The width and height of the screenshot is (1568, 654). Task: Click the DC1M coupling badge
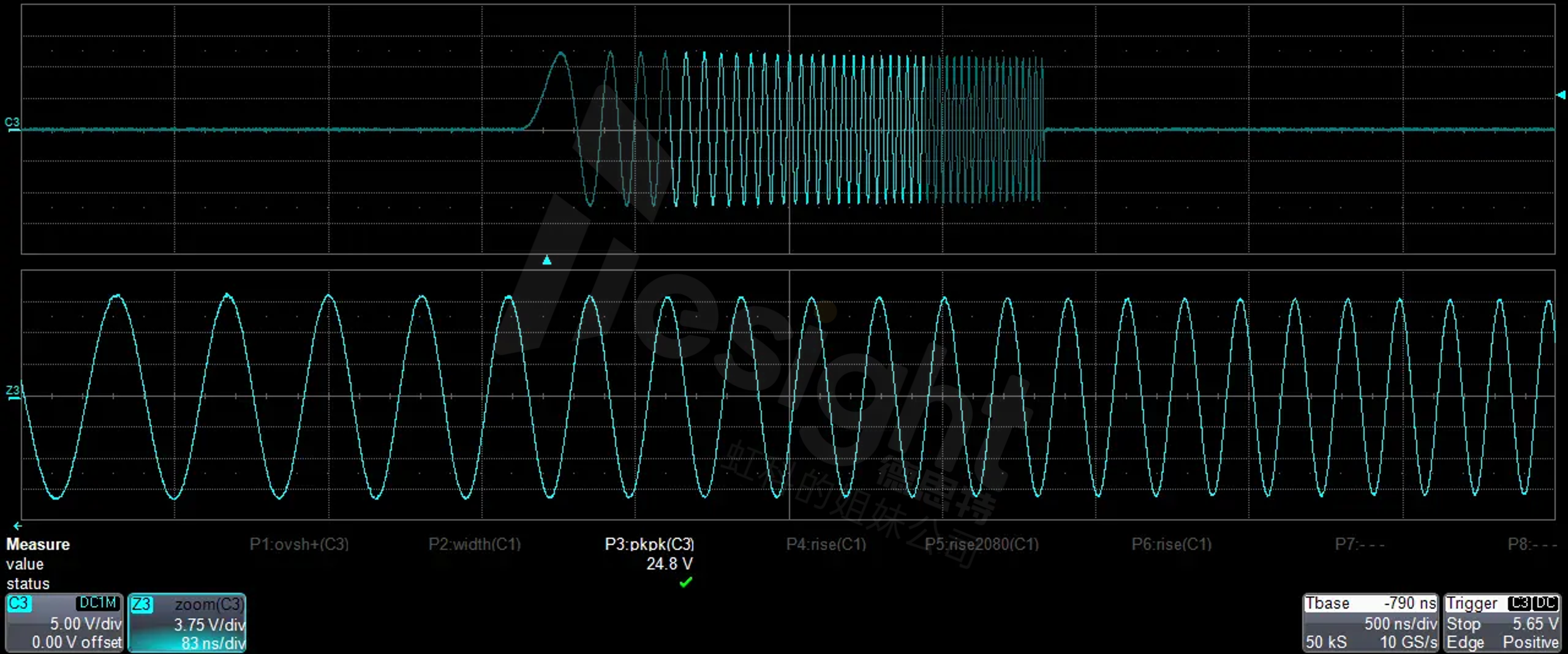97,603
